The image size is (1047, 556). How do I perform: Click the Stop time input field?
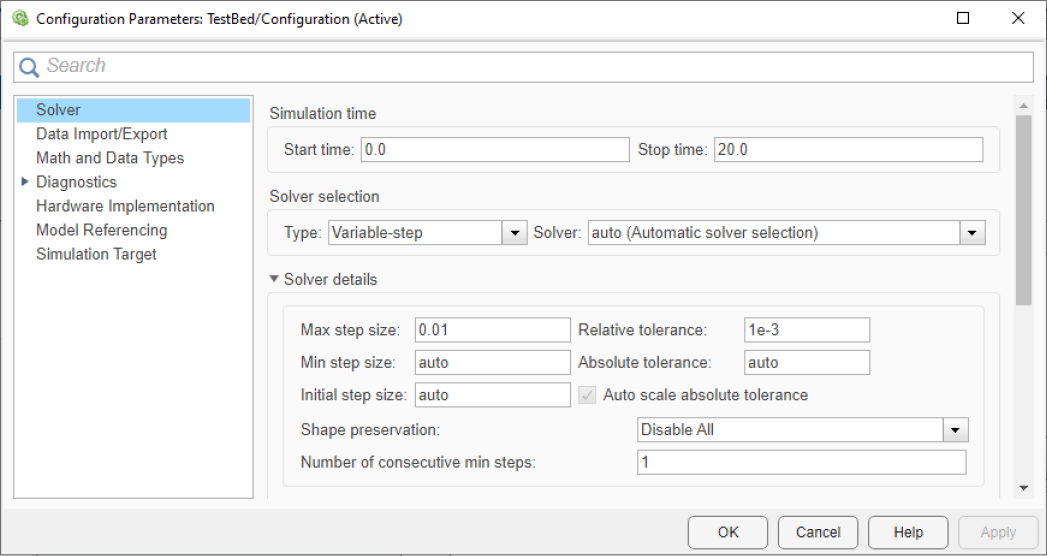(848, 150)
